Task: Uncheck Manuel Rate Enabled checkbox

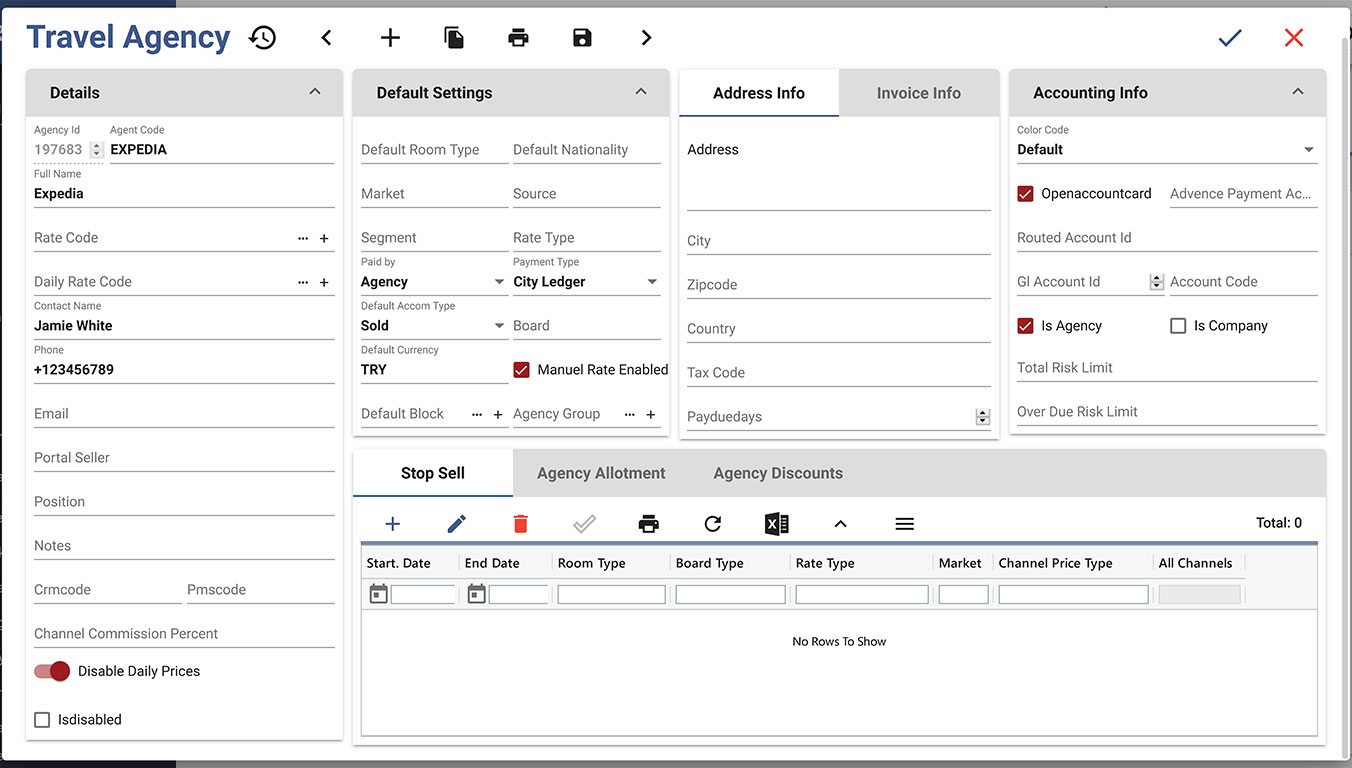Action: pyautogui.click(x=521, y=370)
